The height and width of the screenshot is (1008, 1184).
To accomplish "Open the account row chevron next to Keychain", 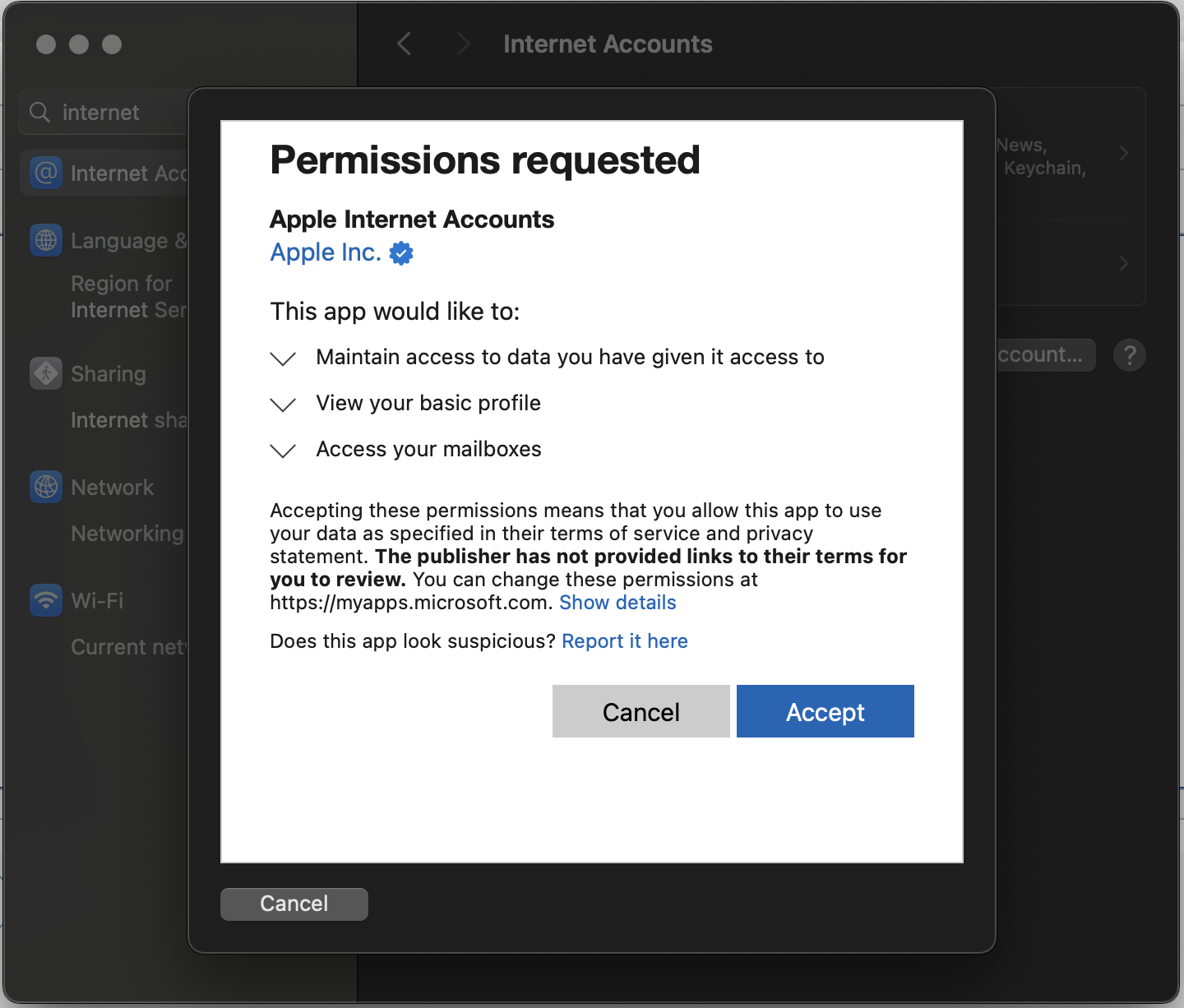I will point(1124,153).
